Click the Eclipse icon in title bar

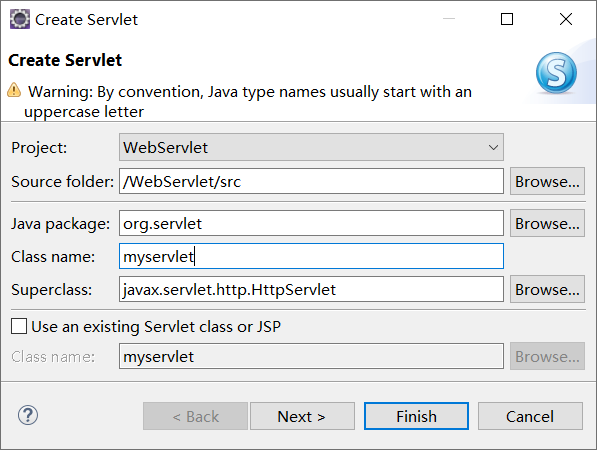[19, 19]
